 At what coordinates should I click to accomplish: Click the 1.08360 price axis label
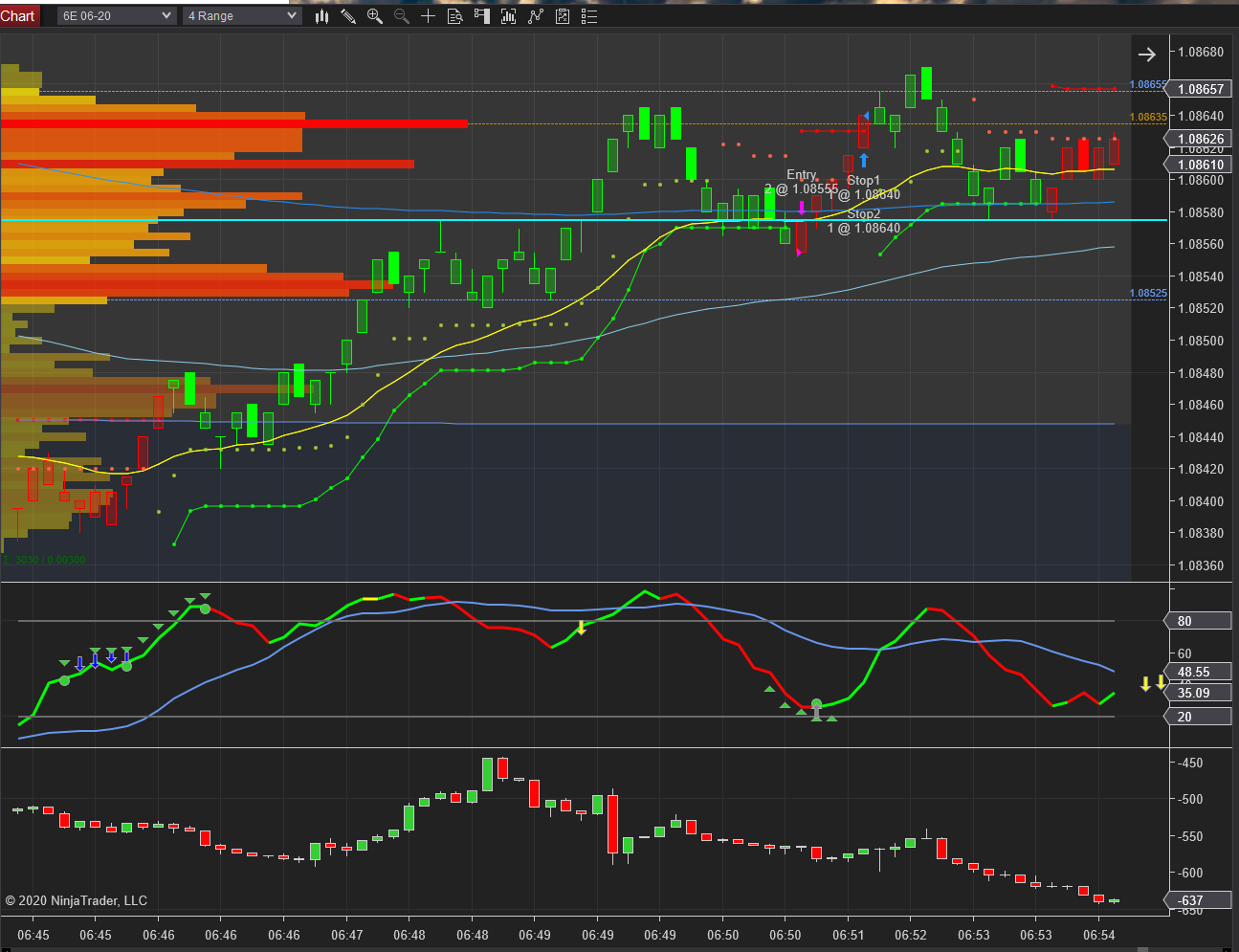(1201, 565)
